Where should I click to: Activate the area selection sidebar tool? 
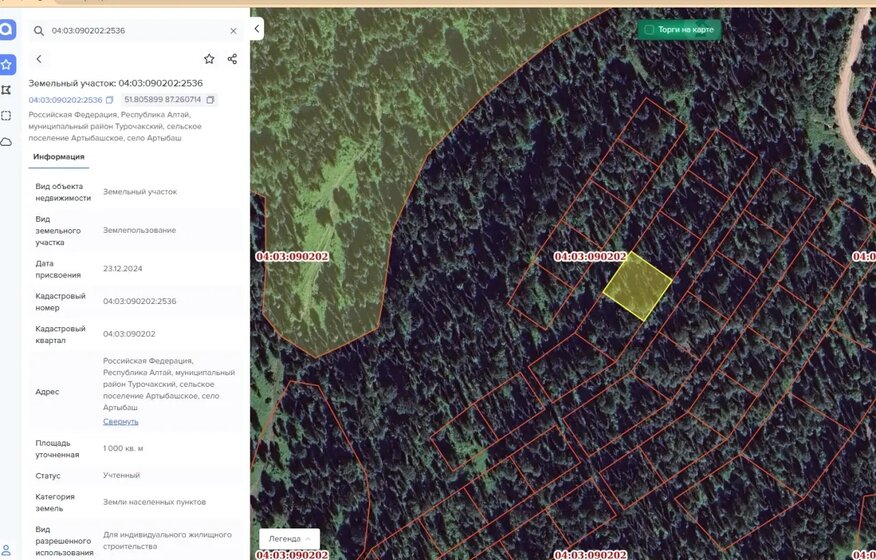(6, 116)
